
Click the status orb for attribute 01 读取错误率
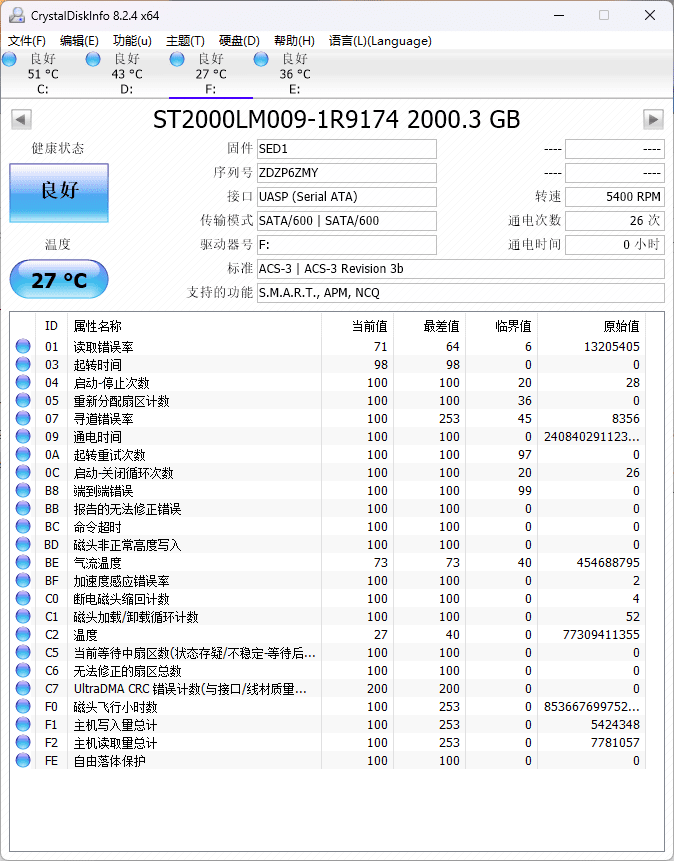click(x=23, y=346)
